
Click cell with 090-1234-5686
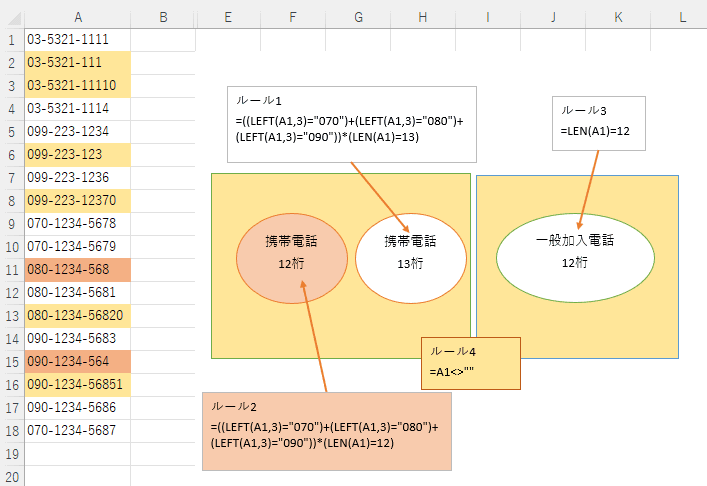click(78, 408)
